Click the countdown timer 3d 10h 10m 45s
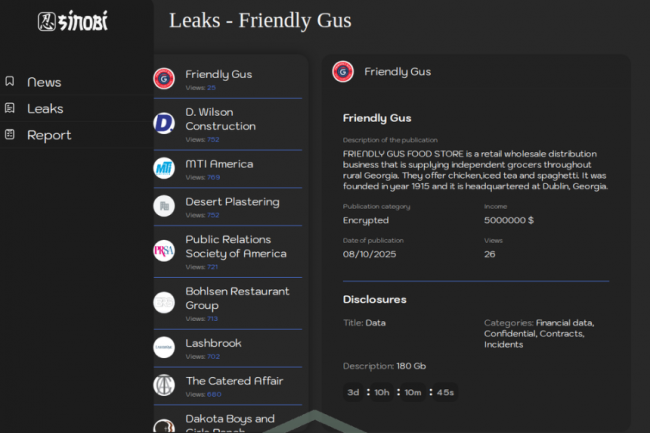 [400, 392]
